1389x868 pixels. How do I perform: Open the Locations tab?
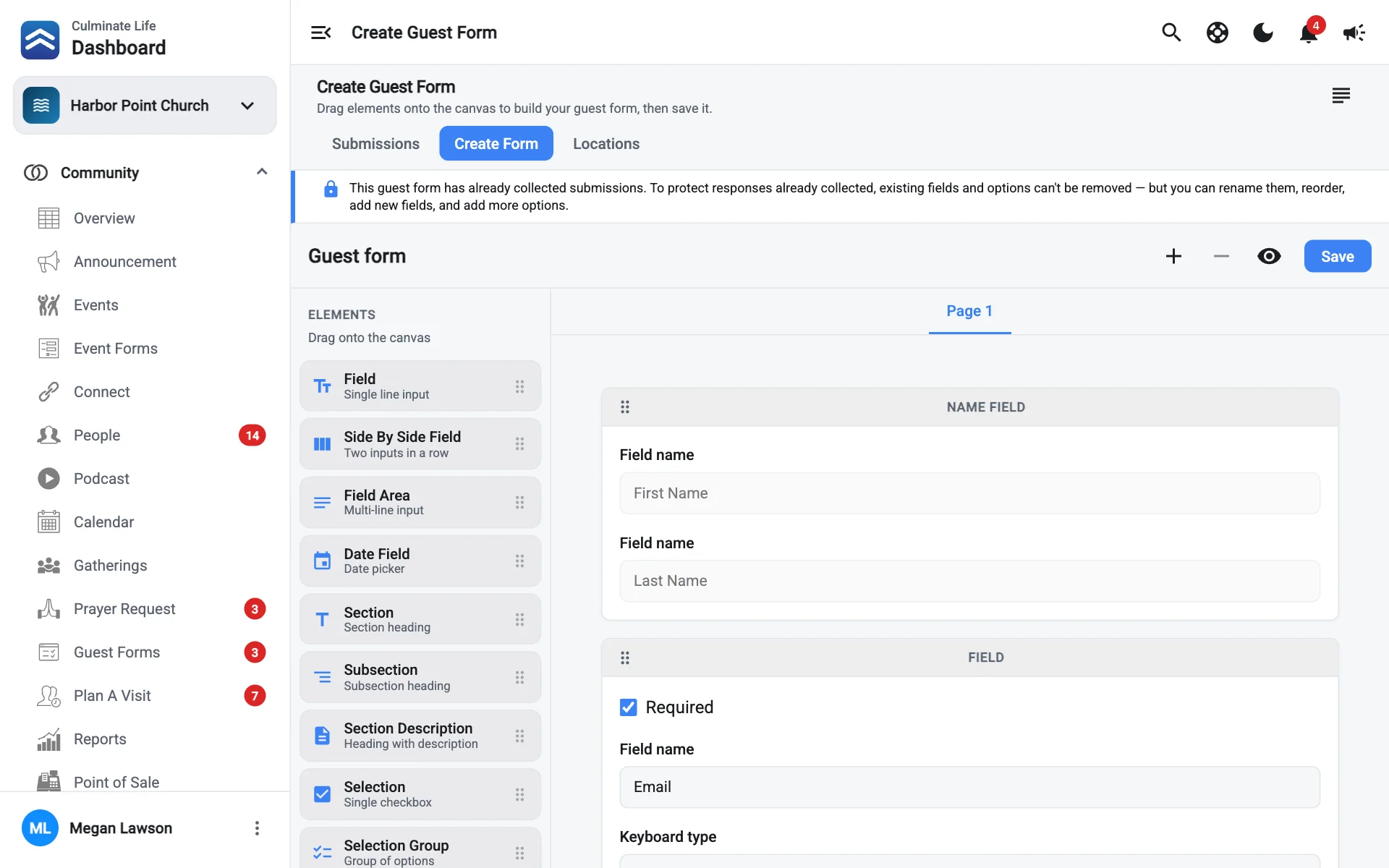click(606, 143)
